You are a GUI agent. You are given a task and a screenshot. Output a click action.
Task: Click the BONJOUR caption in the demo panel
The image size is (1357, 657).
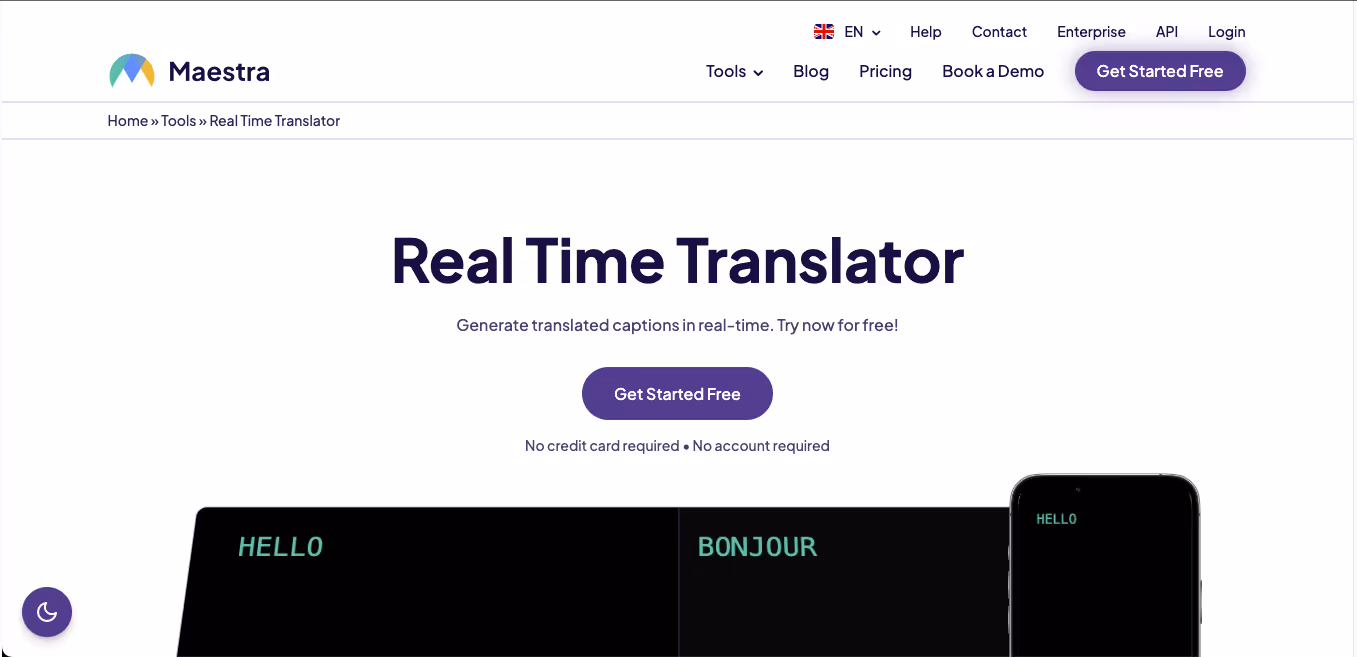pyautogui.click(x=757, y=547)
